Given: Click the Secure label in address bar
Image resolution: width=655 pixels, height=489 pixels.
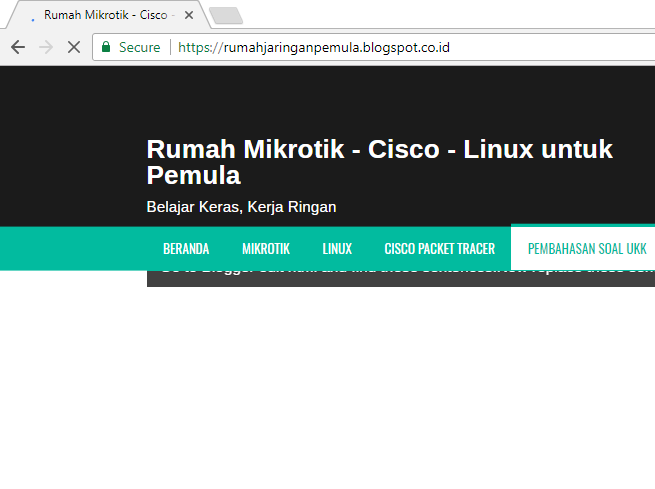Looking at the screenshot, I should [140, 47].
